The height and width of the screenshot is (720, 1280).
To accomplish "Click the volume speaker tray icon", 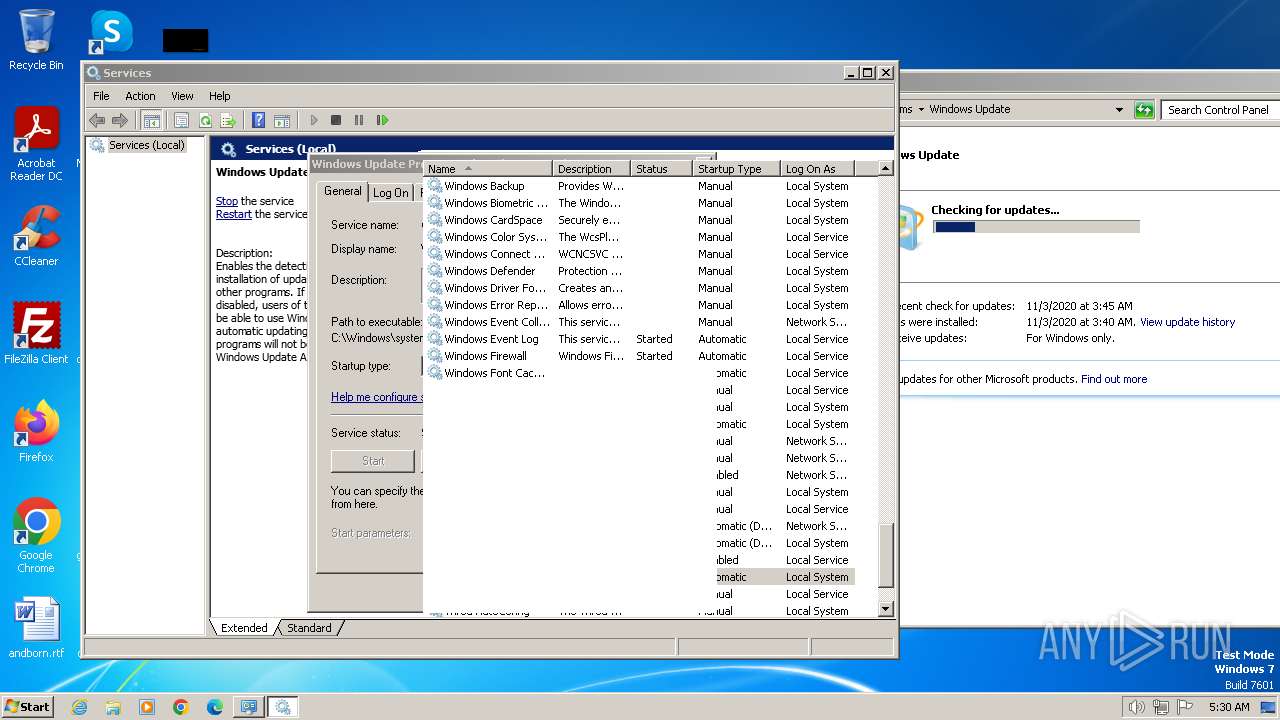I will point(1136,707).
